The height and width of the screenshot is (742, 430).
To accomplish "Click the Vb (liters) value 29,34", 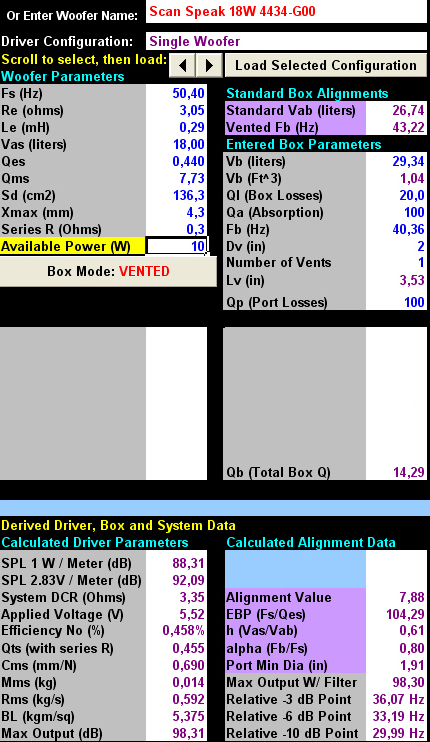I will point(408,161).
